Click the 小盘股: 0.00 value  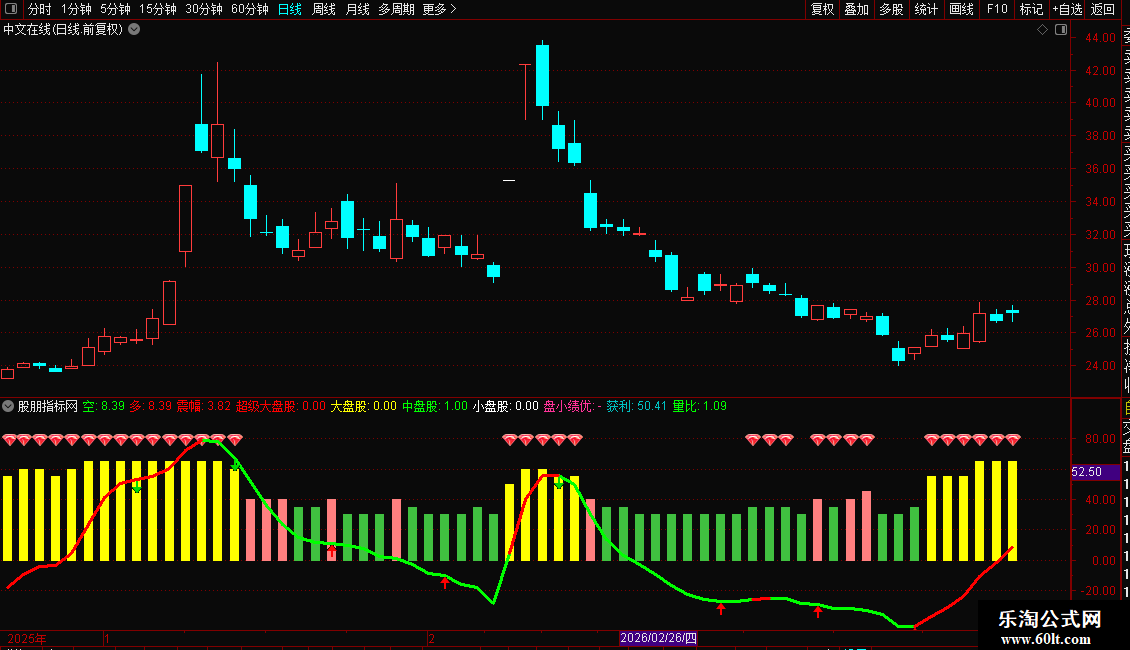click(506, 406)
